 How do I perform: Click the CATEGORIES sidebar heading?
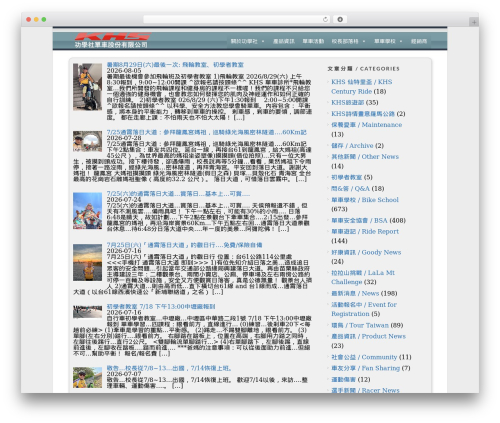[363, 69]
